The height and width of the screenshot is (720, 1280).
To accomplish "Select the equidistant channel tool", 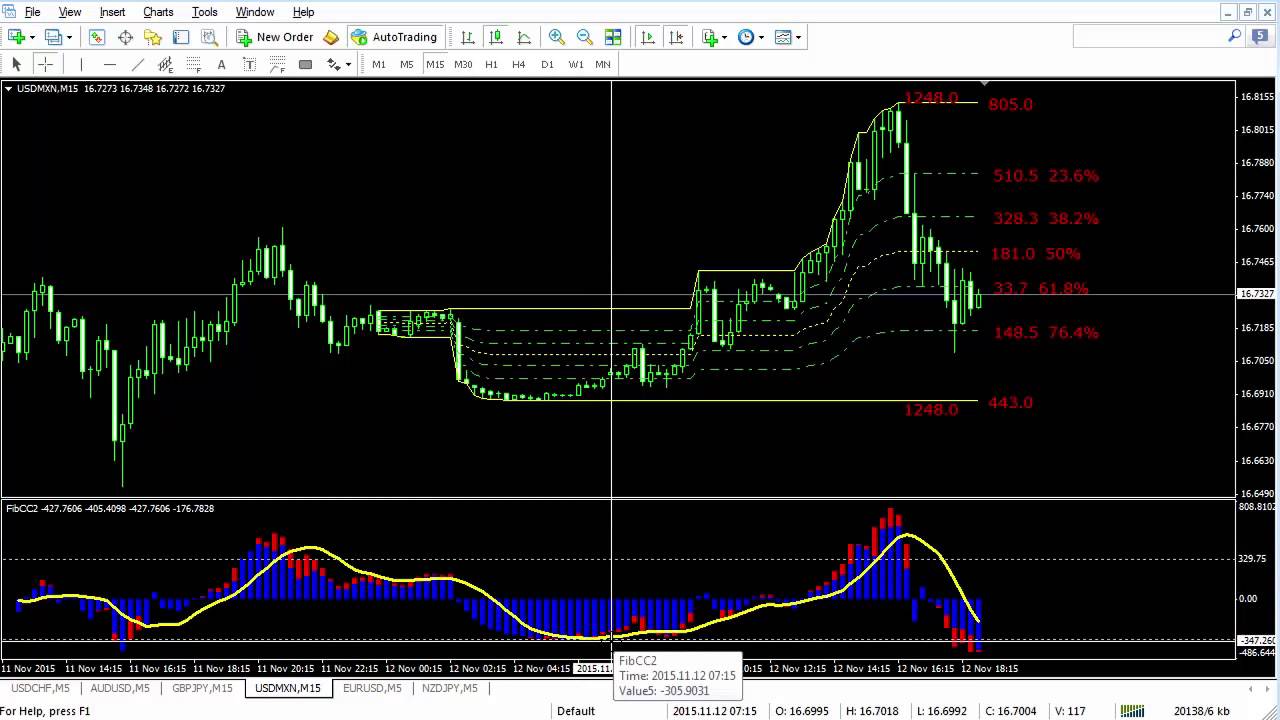I will (166, 64).
